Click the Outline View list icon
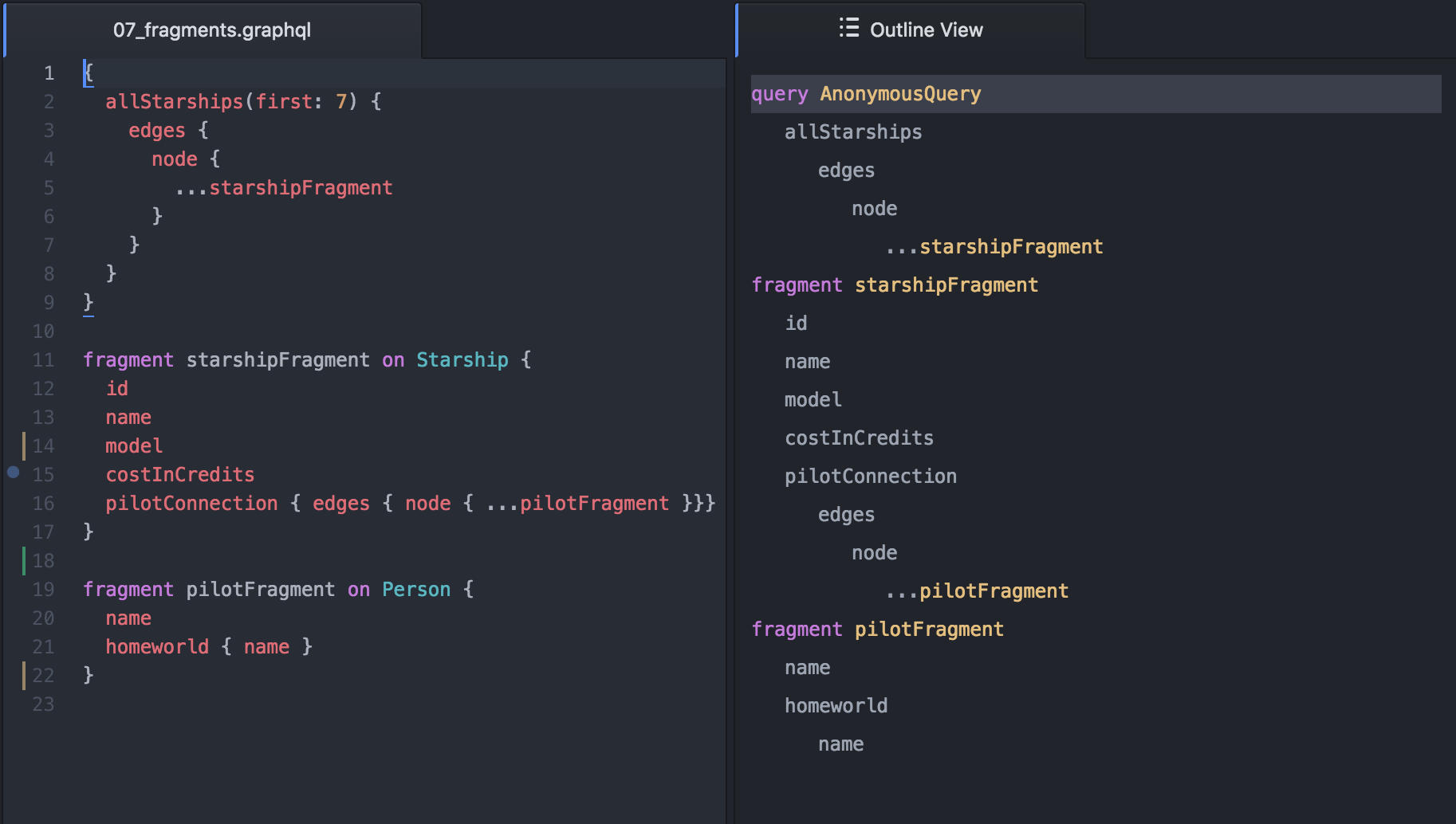The image size is (1456, 824). tap(849, 28)
